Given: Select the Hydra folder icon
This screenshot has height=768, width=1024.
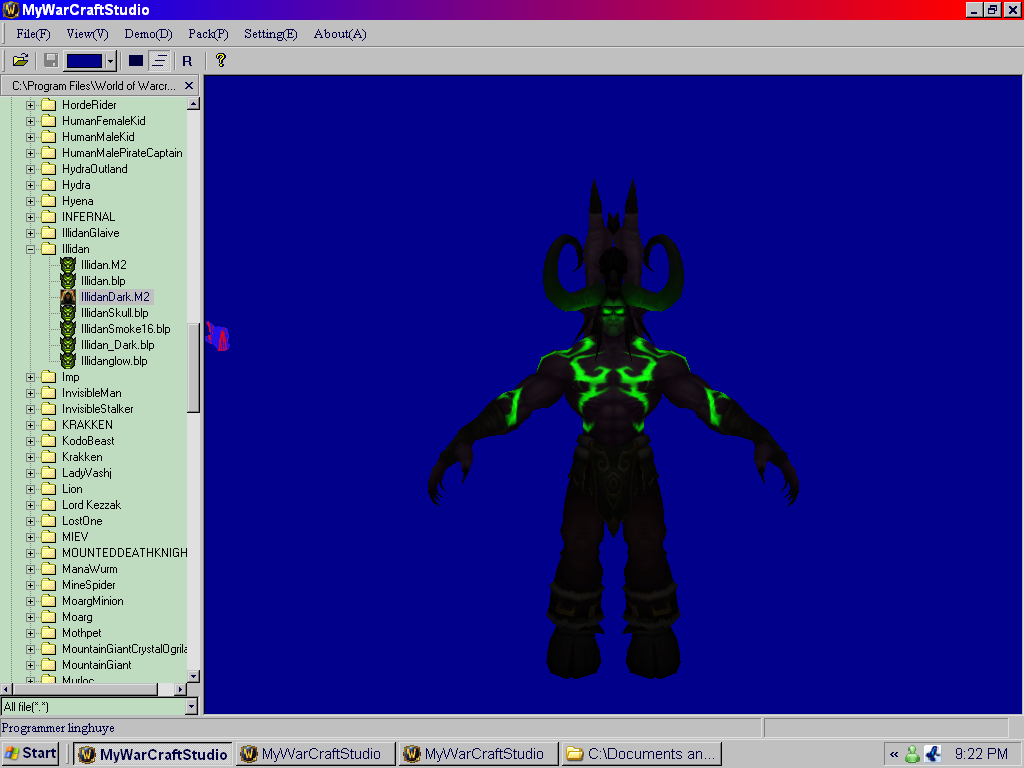Looking at the screenshot, I should (x=48, y=185).
